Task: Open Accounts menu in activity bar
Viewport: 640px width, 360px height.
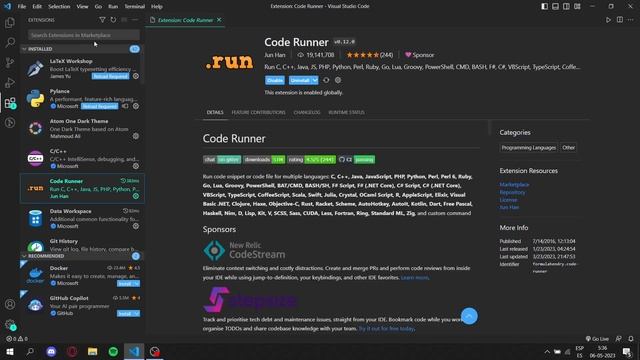Action: [10, 304]
